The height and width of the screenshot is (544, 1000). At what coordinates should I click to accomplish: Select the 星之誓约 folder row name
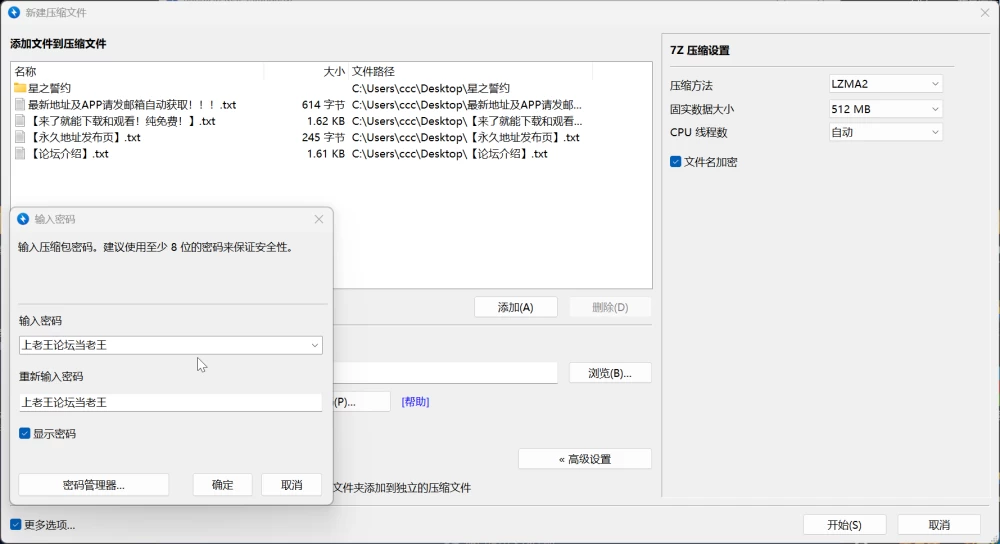point(49,88)
